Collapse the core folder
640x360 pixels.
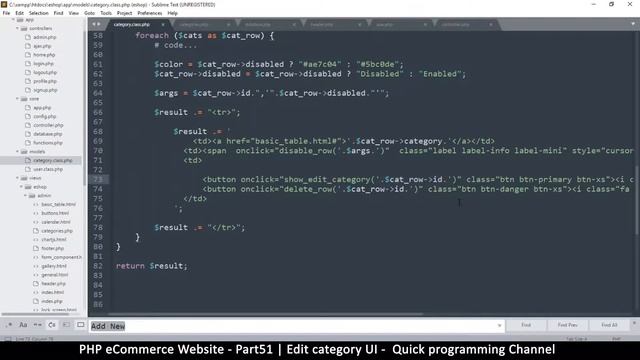point(18,99)
